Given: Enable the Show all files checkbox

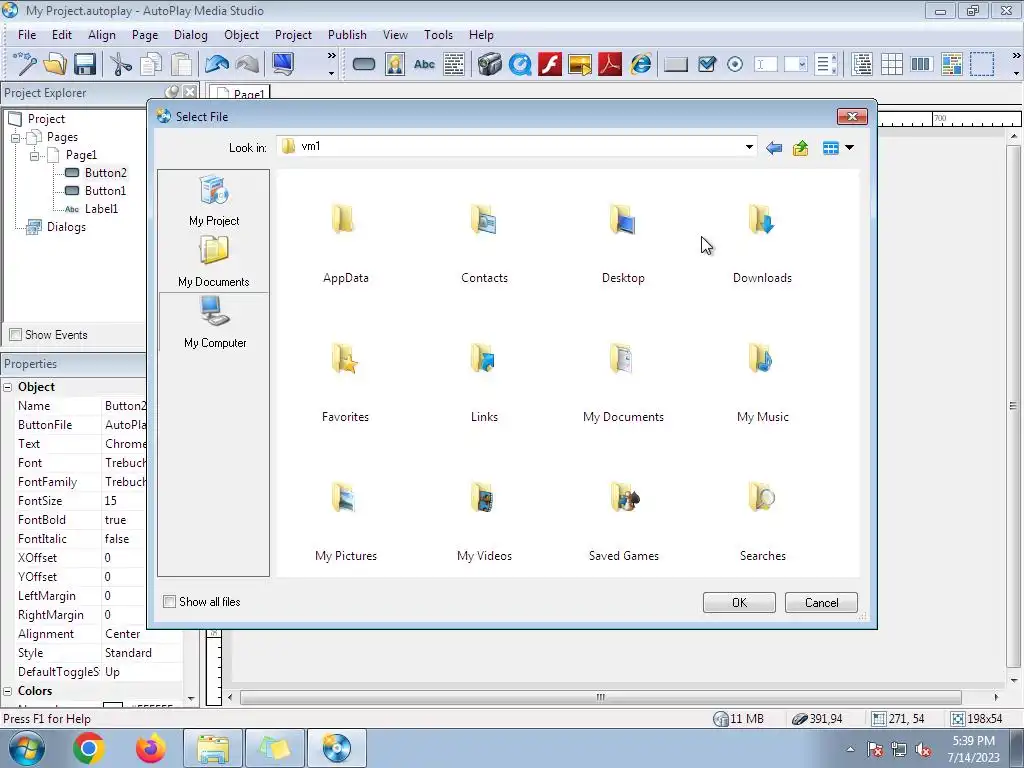Looking at the screenshot, I should click(x=169, y=601).
